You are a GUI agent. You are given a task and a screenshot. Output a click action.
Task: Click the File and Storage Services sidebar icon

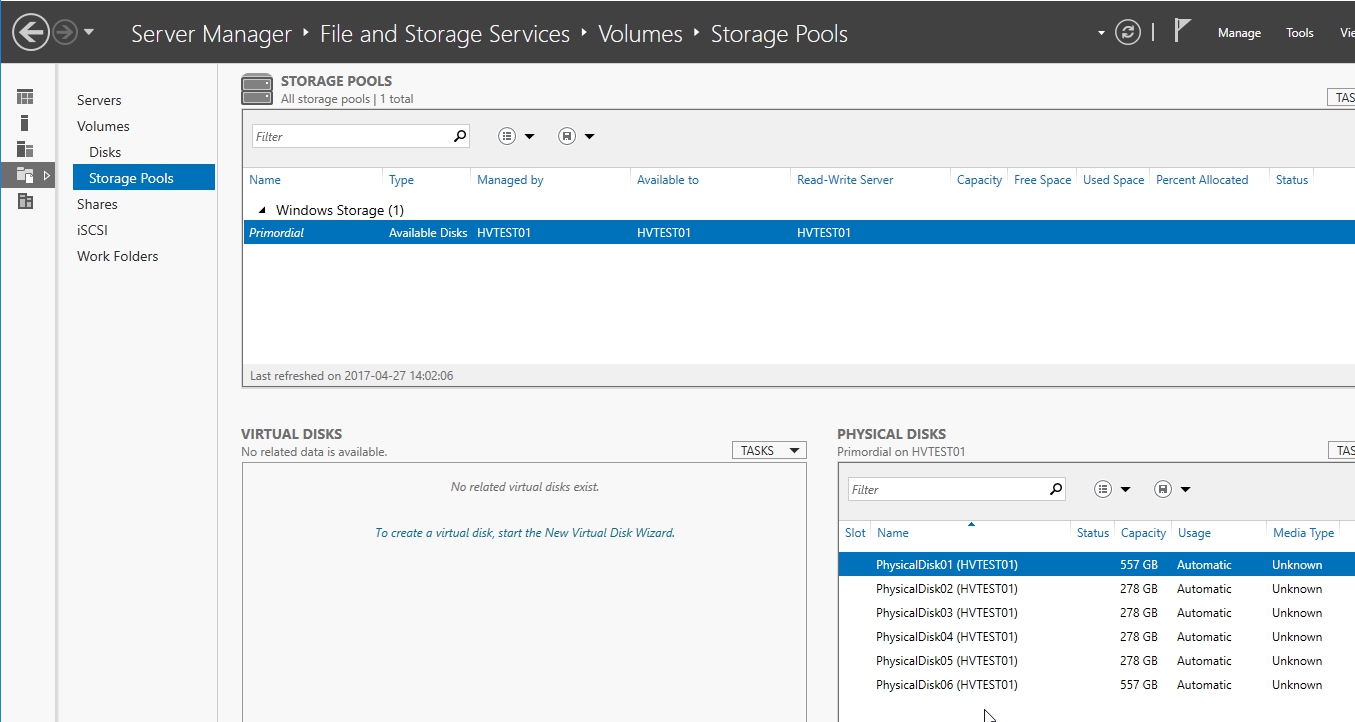(25, 174)
